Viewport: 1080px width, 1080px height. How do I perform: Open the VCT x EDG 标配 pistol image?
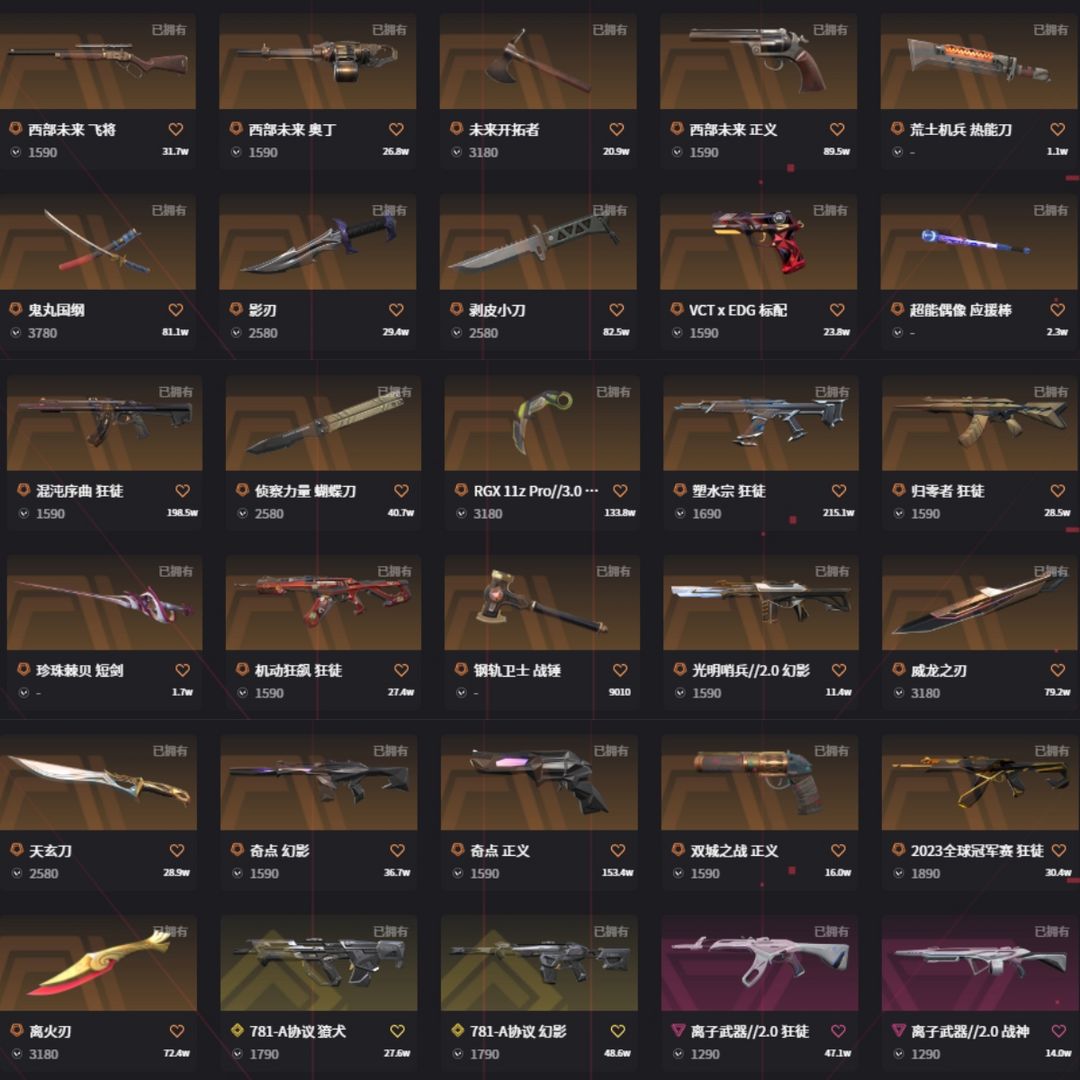tap(758, 242)
